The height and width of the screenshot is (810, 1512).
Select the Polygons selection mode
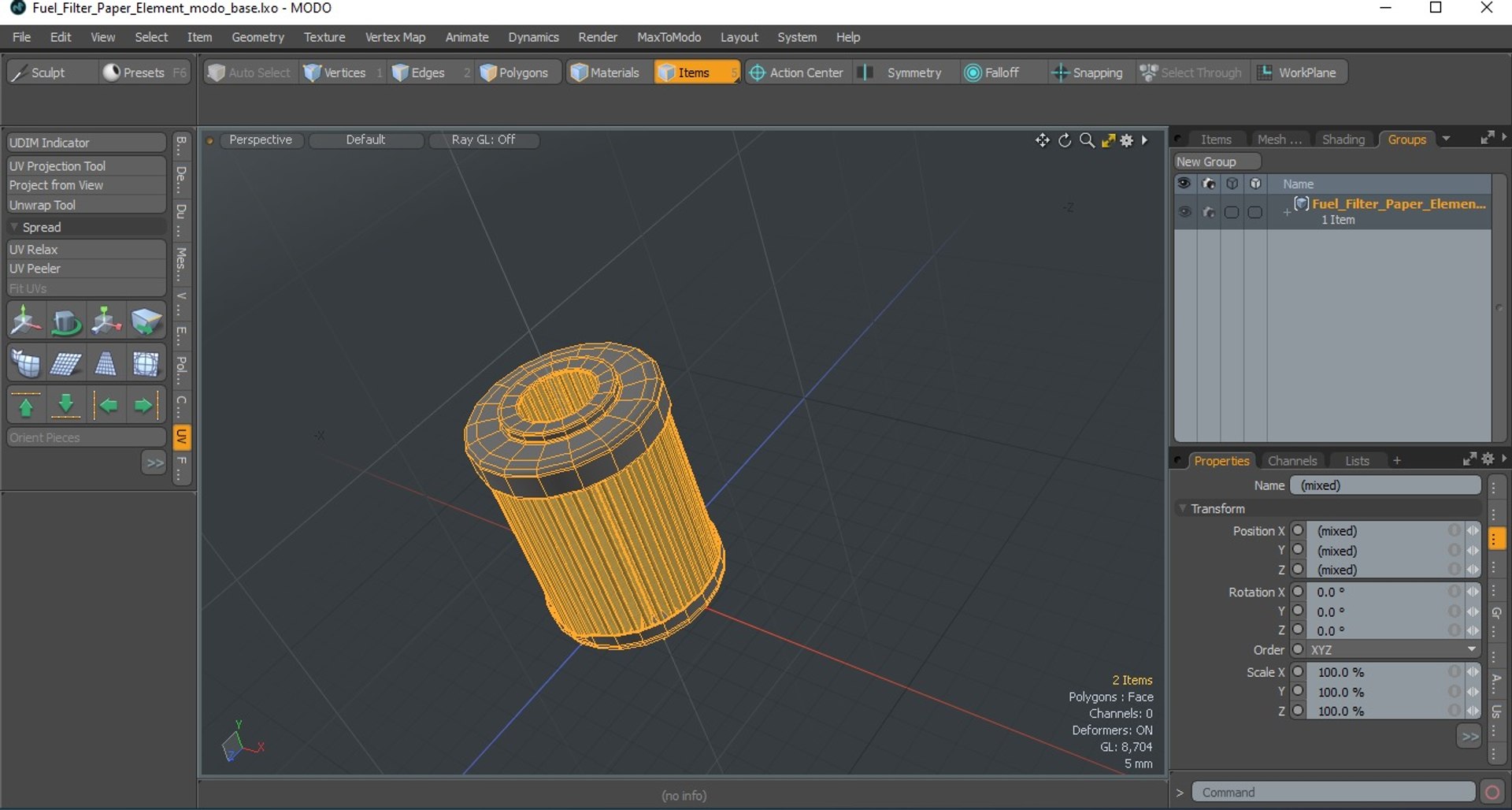514,72
